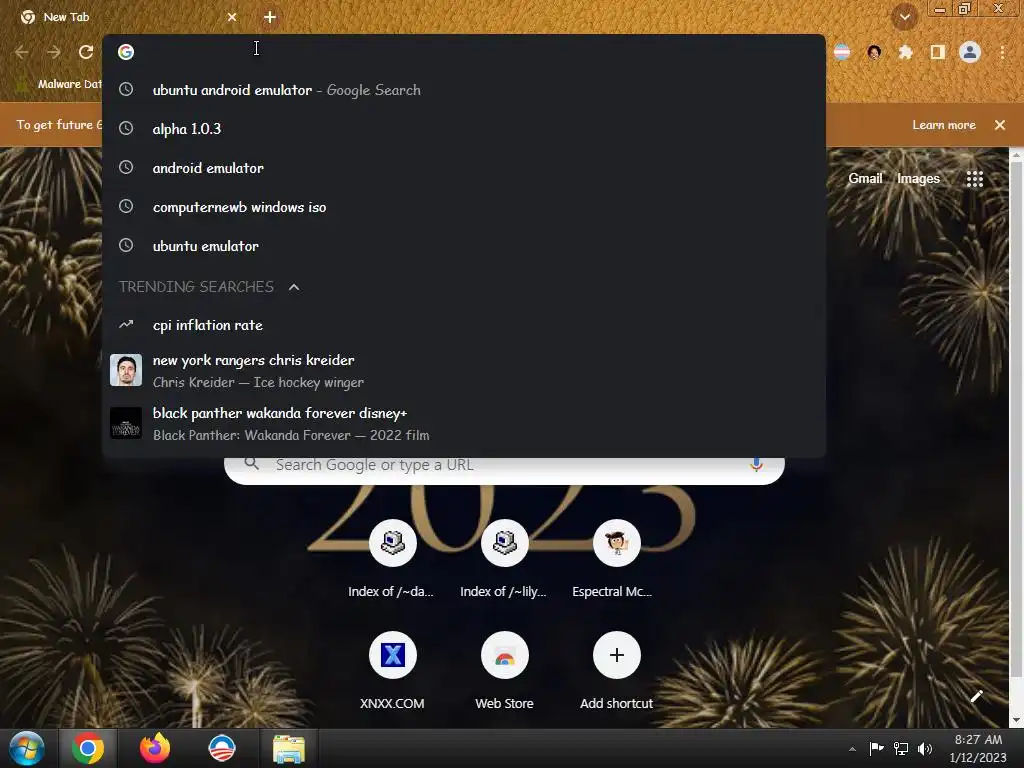This screenshot has height=768, width=1024.
Task: Reload the current page
Action: point(86,52)
